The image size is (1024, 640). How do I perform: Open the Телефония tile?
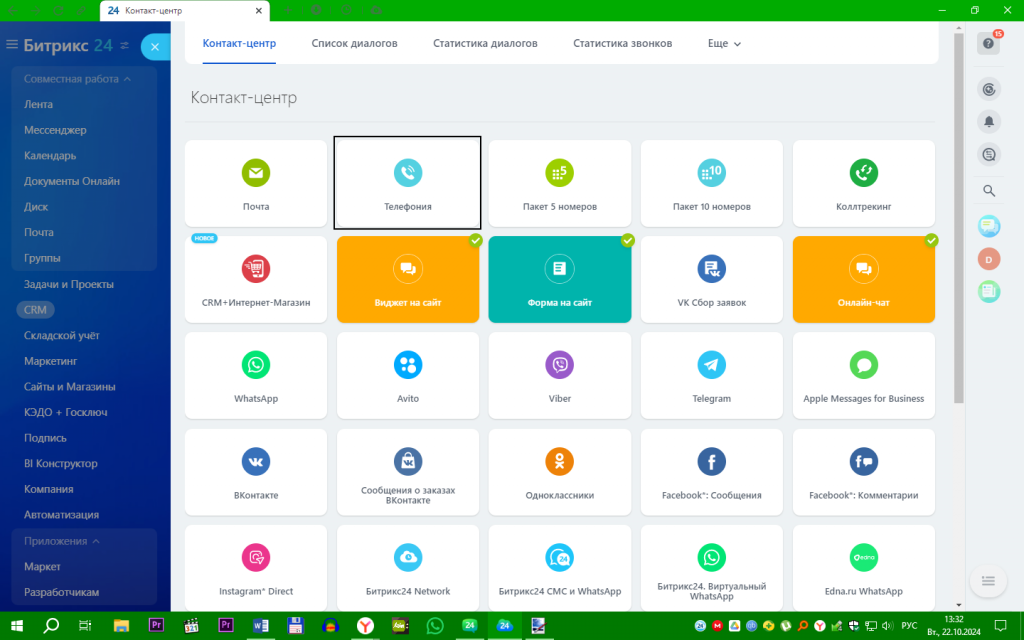pos(408,184)
